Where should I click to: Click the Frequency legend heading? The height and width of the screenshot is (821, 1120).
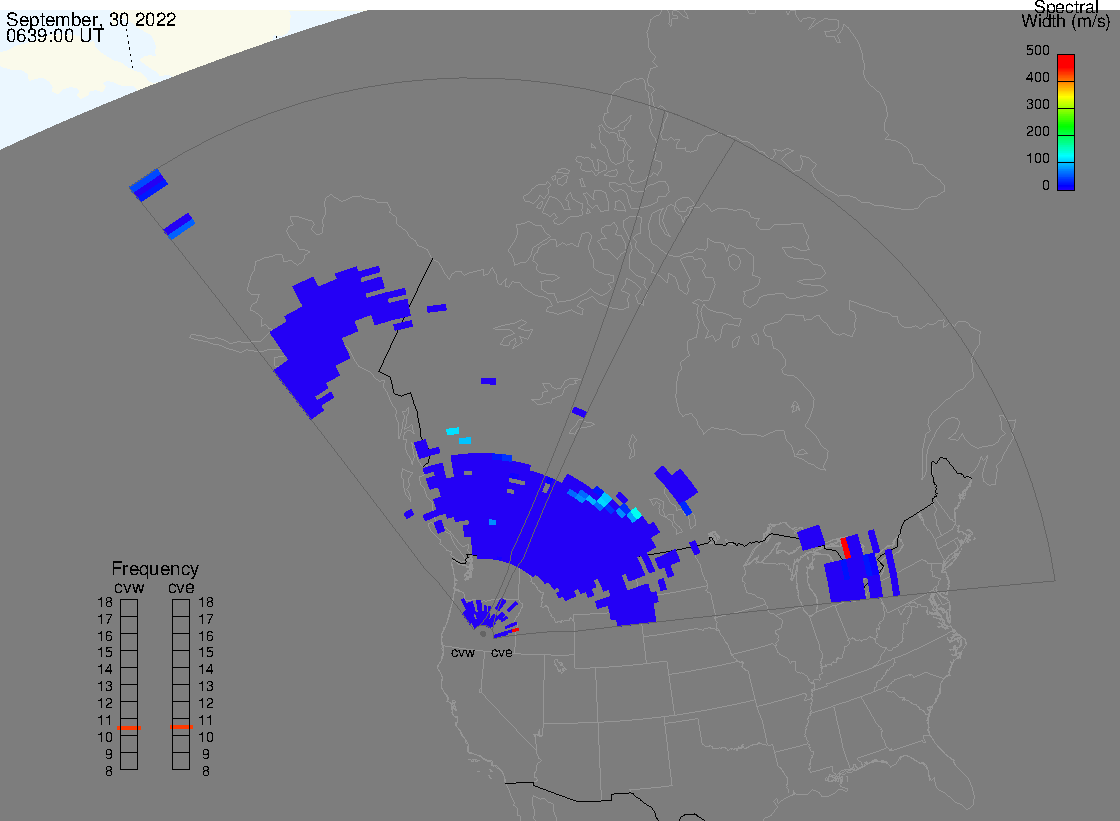pos(155,569)
